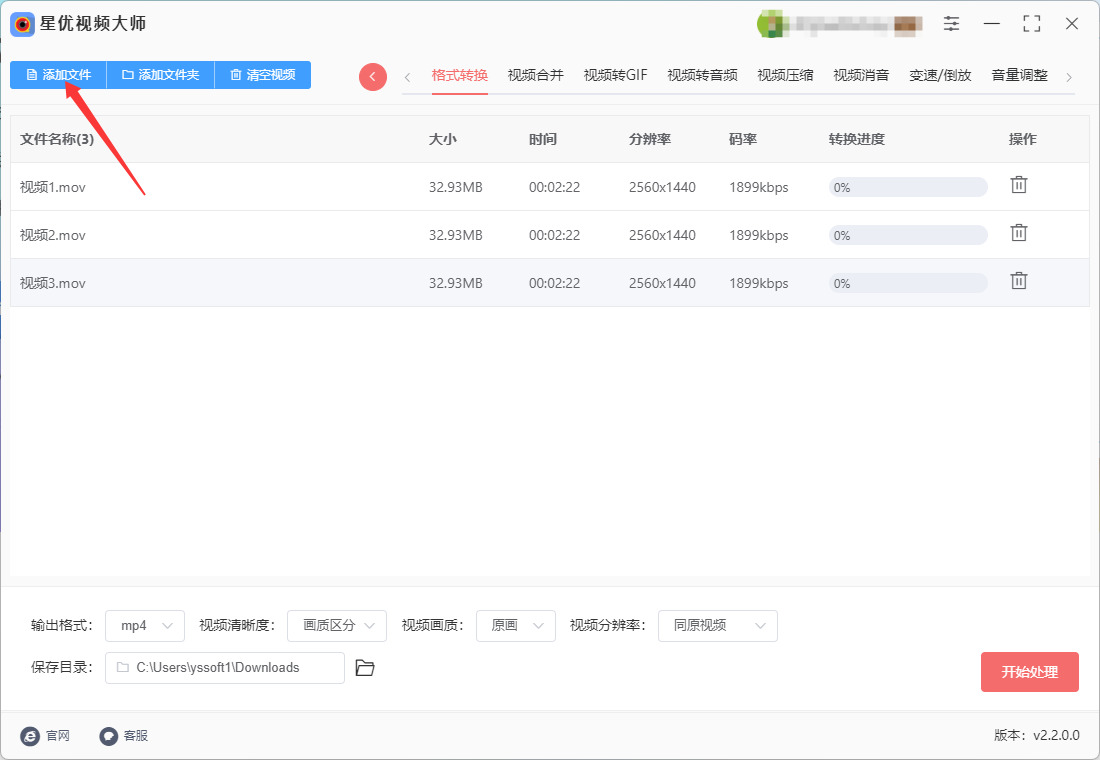
Task: Click the 添加文件夹 button
Action: click(x=160, y=74)
